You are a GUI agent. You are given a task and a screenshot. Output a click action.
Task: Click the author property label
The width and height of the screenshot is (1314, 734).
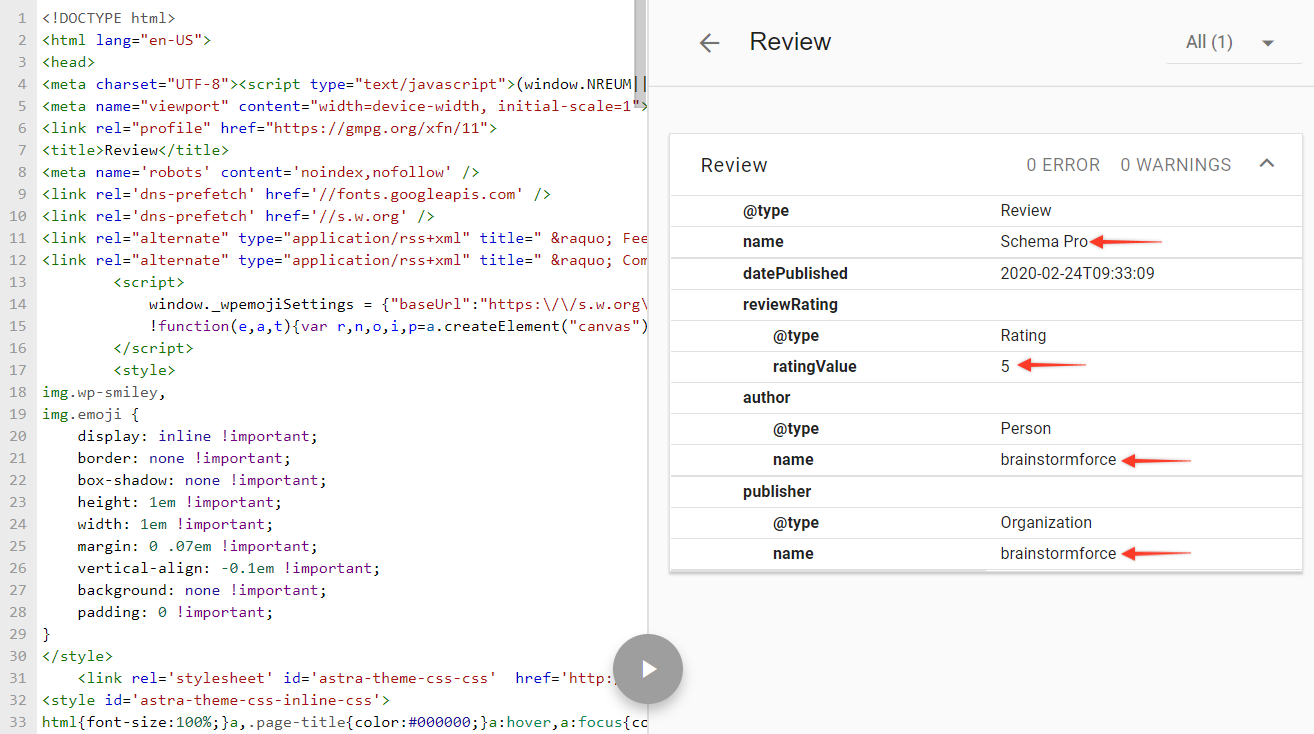pyautogui.click(x=767, y=397)
